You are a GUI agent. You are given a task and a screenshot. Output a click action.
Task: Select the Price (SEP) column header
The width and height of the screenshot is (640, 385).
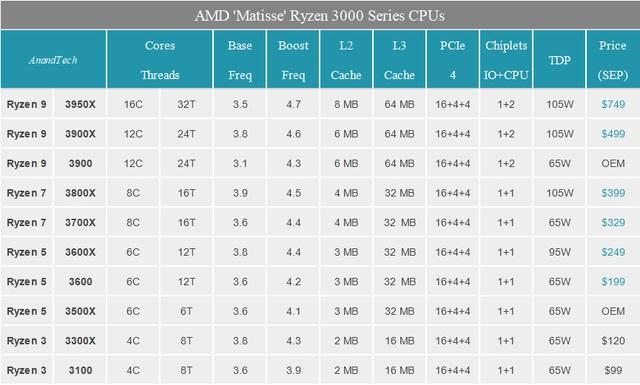pyautogui.click(x=613, y=60)
